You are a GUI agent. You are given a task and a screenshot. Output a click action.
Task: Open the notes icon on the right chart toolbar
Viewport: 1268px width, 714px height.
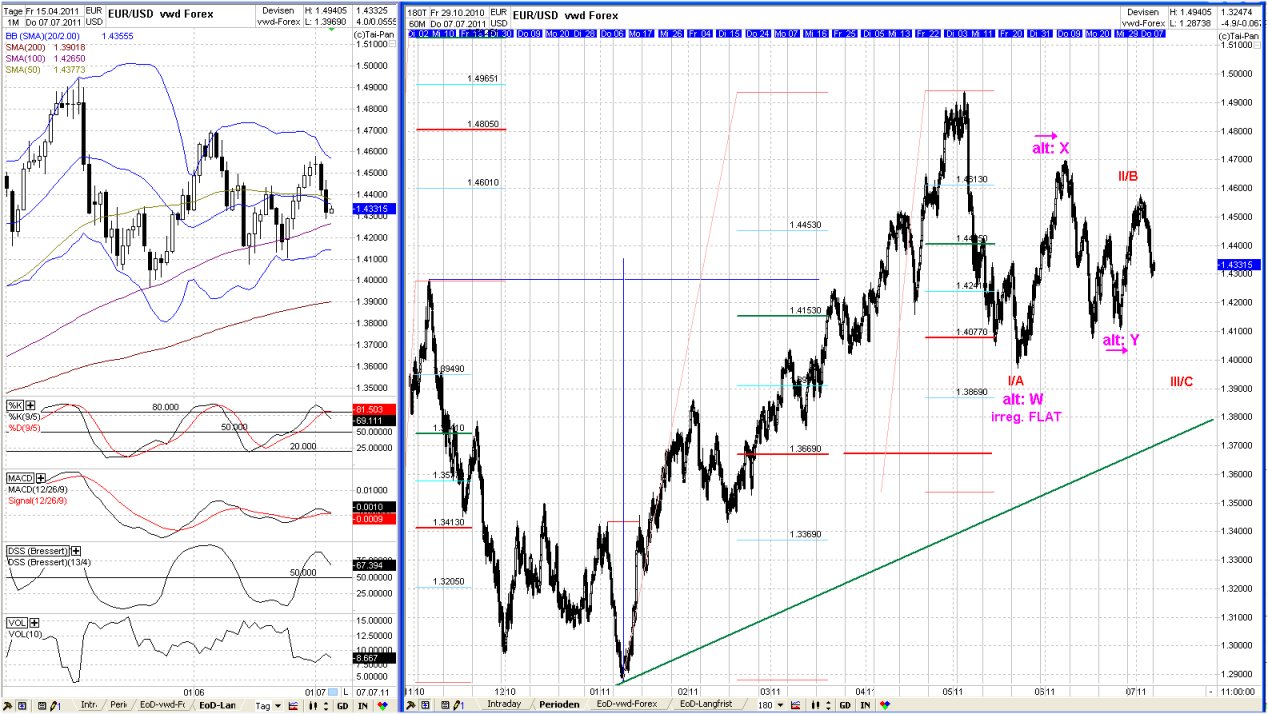coord(444,705)
